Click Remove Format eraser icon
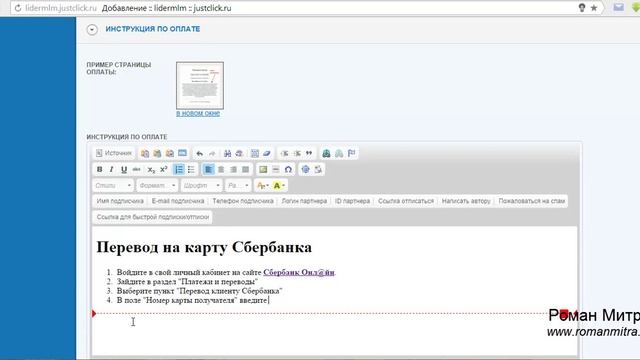This screenshot has width=640, height=360. click(267, 153)
